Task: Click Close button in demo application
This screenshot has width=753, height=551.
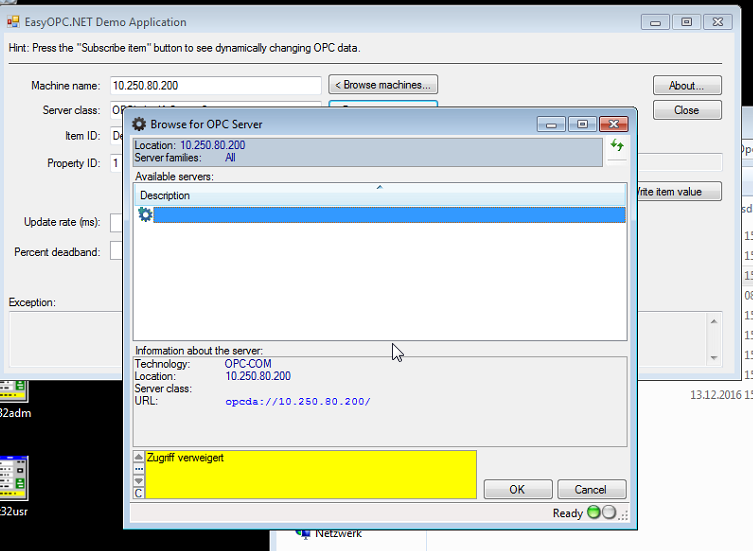Action: click(687, 110)
